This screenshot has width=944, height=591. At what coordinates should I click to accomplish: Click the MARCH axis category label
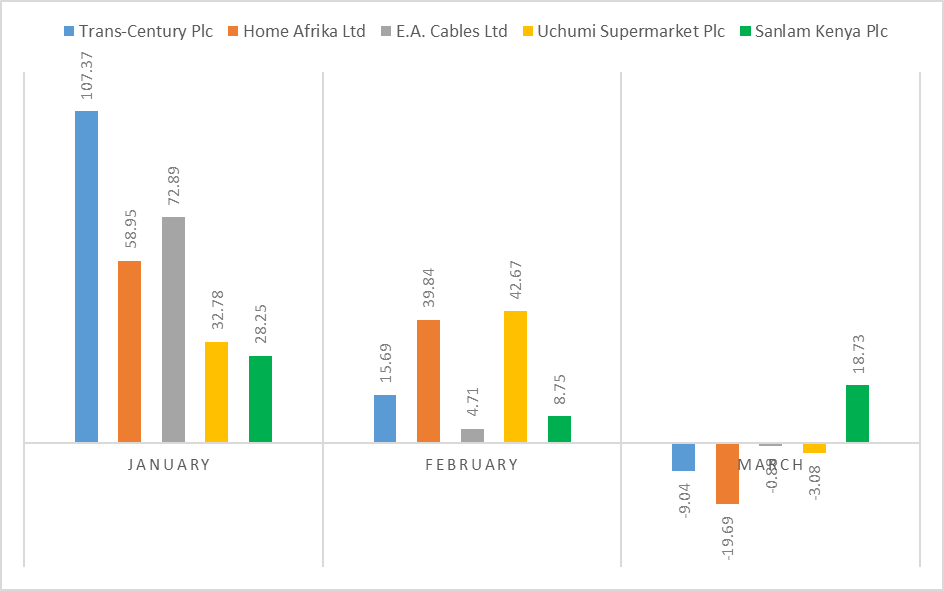pos(770,465)
